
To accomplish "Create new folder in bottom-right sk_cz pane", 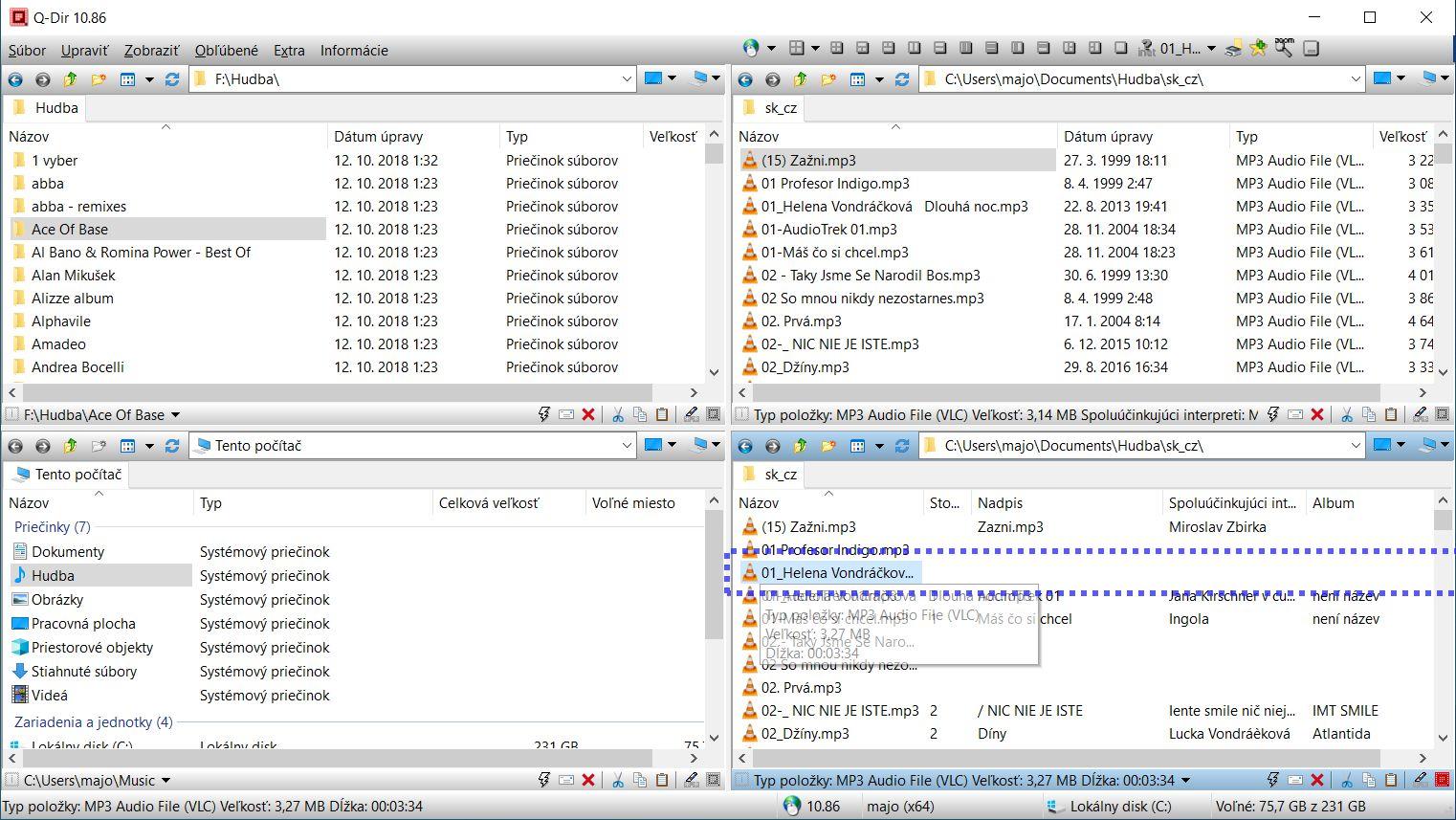I will tap(827, 446).
